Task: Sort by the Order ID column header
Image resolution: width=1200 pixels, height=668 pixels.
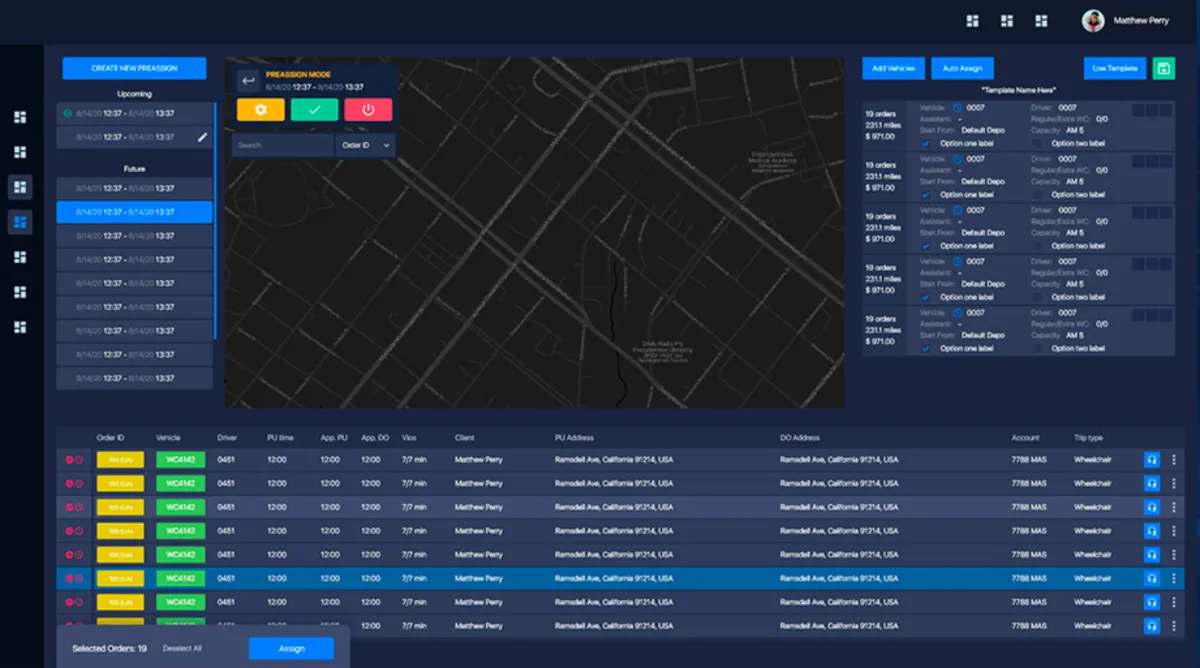Action: (110, 437)
